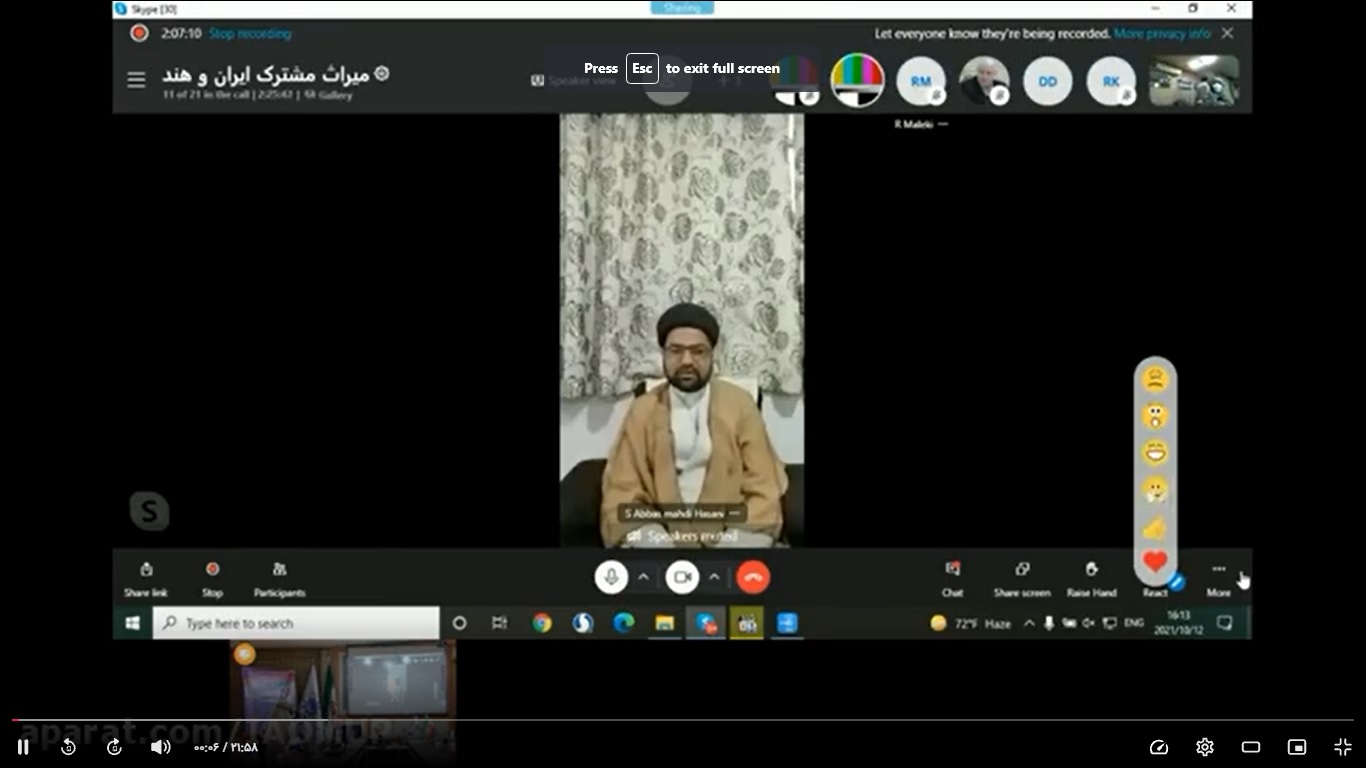
Task: Open Cortana circle icon on taskbar
Action: coord(459,623)
